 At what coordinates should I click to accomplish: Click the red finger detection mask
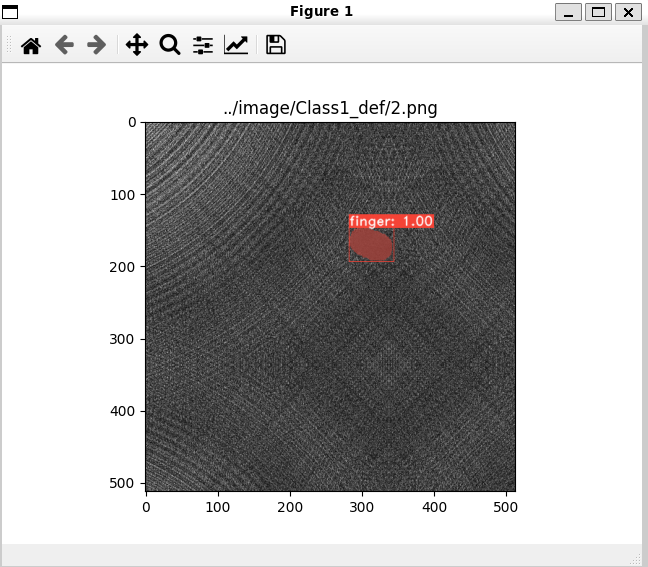tap(371, 245)
